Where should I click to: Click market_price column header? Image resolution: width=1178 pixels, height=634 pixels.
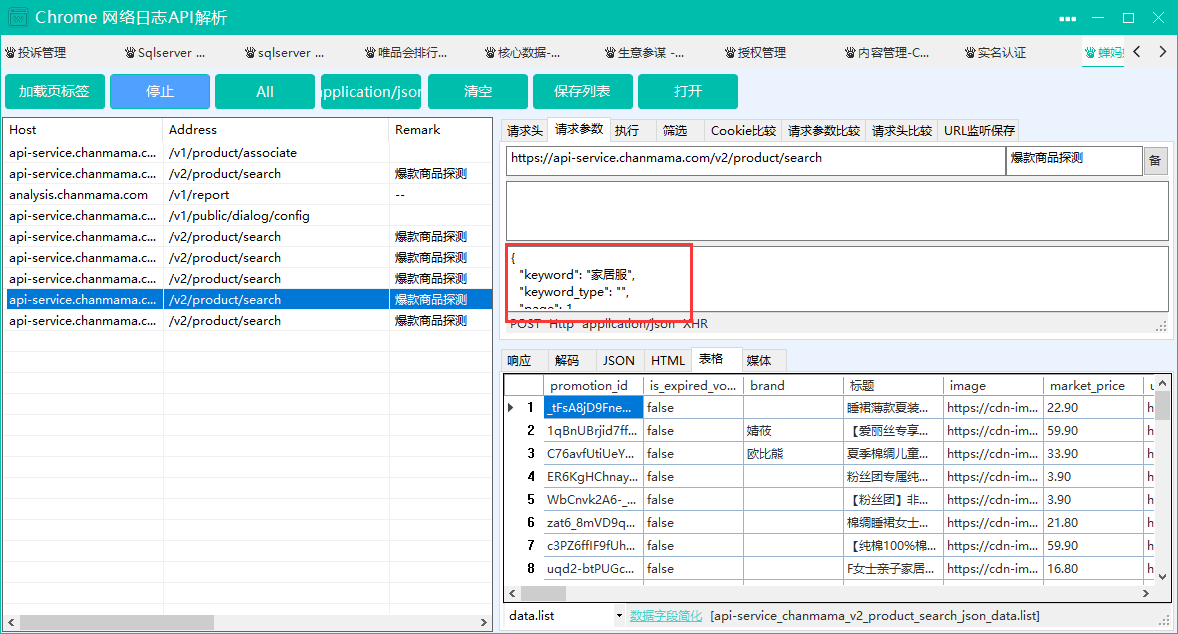pyautogui.click(x=1093, y=385)
